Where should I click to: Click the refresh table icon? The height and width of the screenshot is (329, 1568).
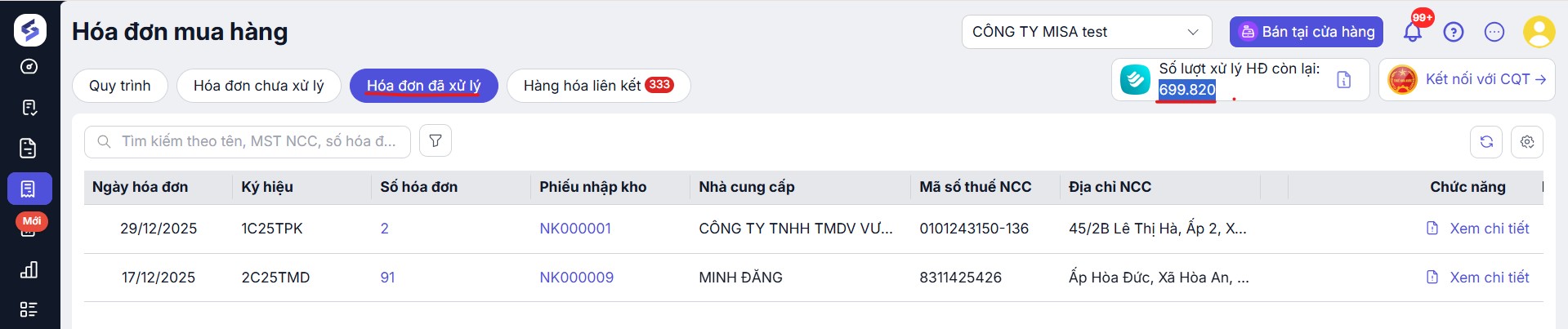pyautogui.click(x=1486, y=142)
